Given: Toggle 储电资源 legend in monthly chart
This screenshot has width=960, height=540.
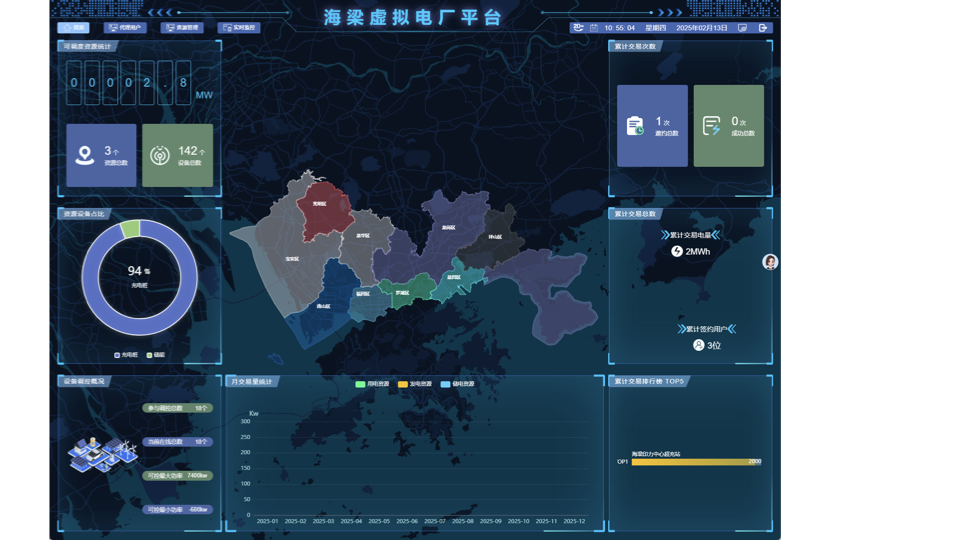Looking at the screenshot, I should coord(459,384).
